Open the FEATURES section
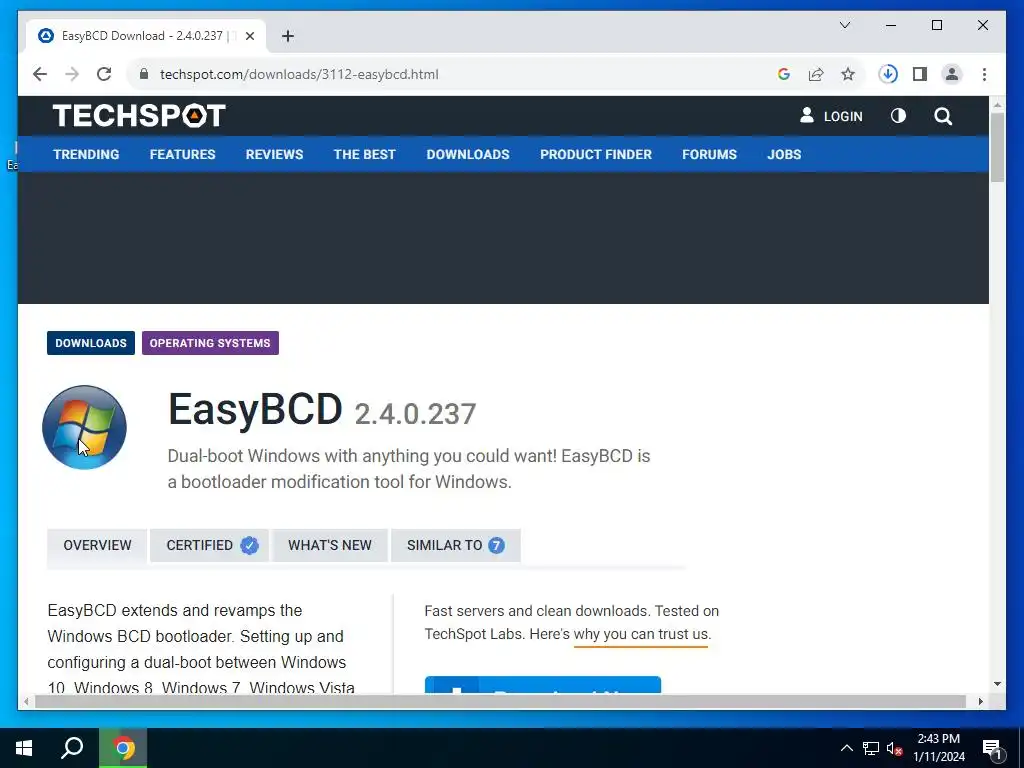The height and width of the screenshot is (768, 1024). (x=182, y=155)
